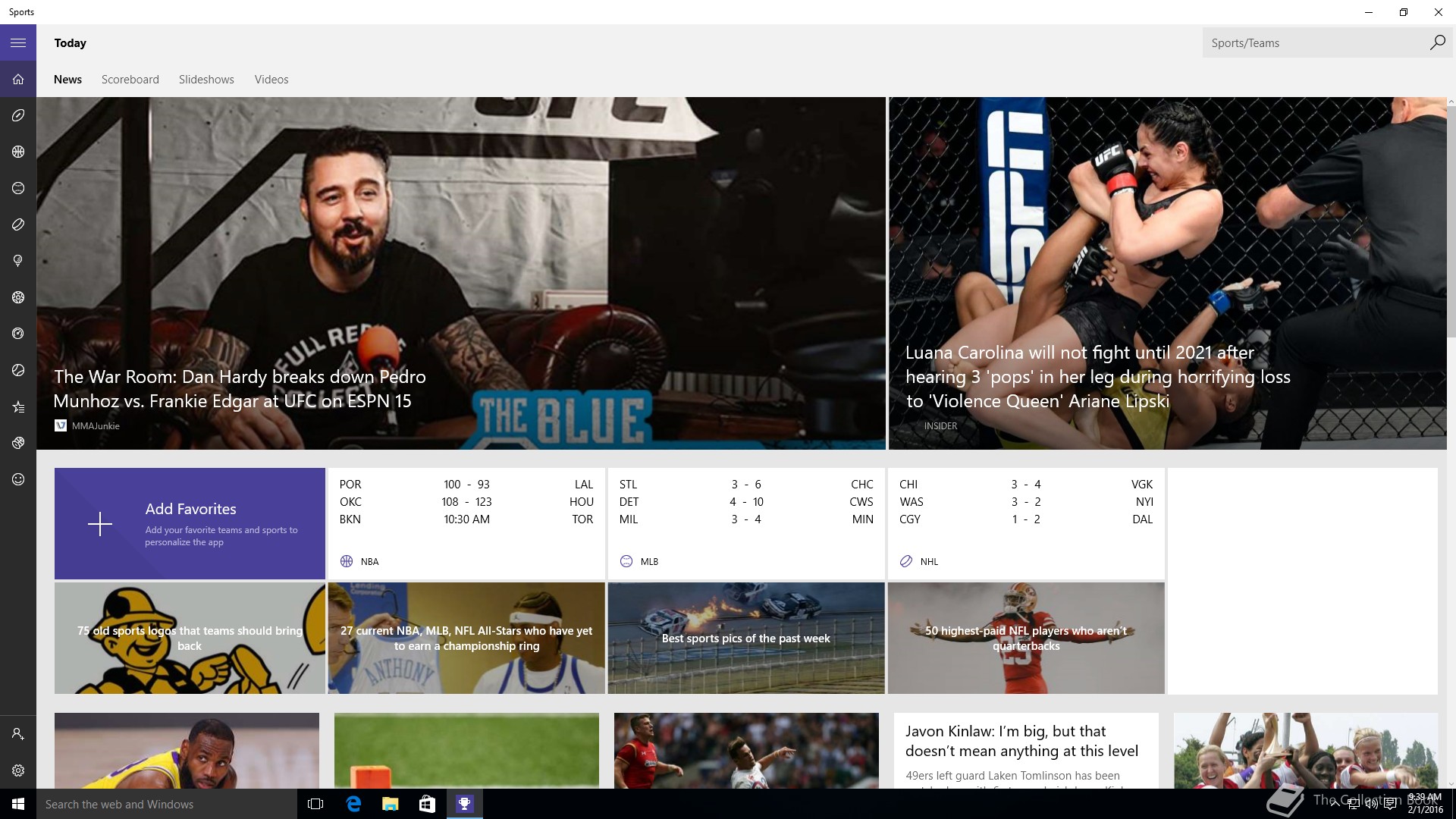Screen dimensions: 1456x819
Task: Launch Microsoft Edge from taskbar
Action: (353, 804)
